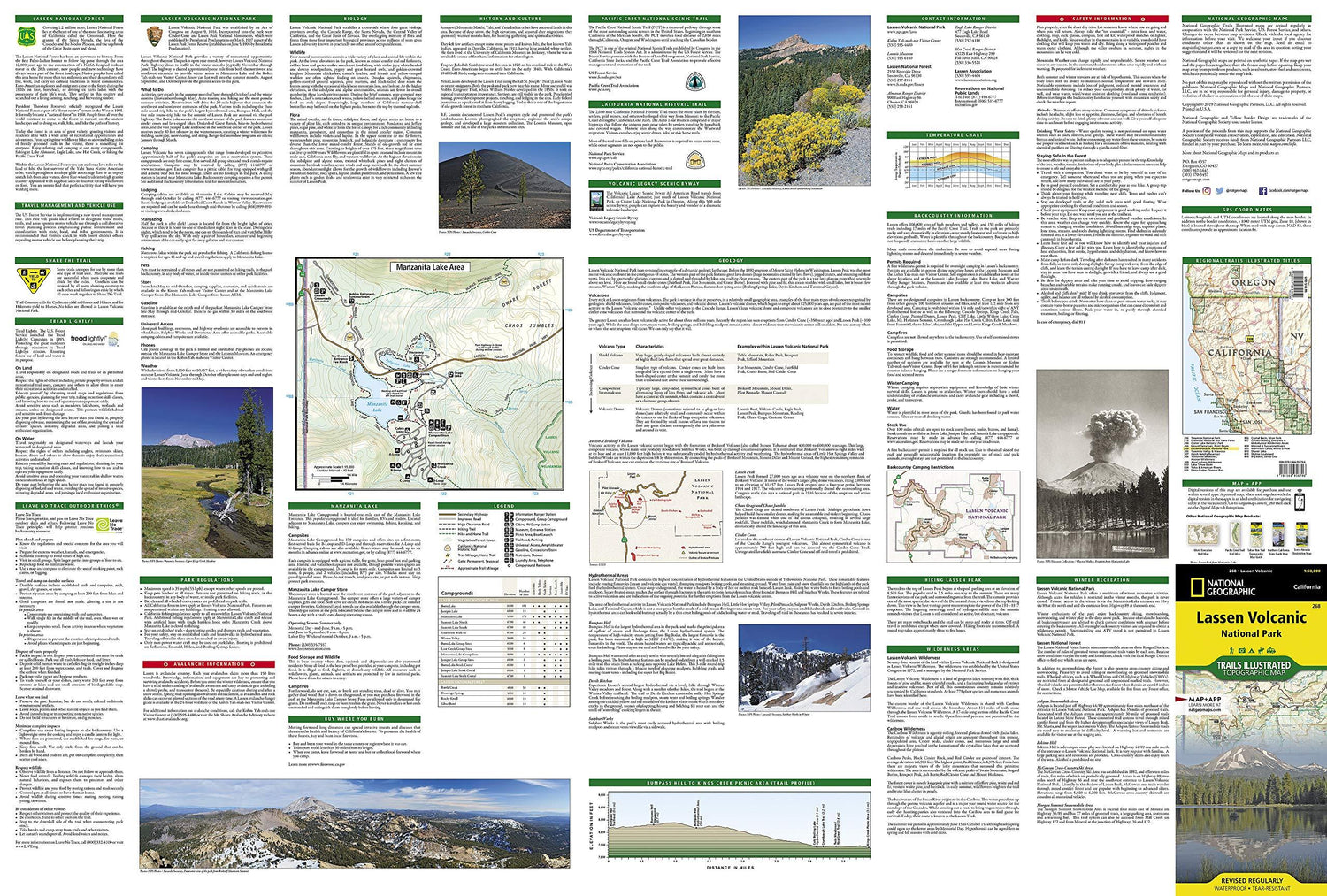
Task: Click the Twitter bird icon for @natgeomaps
Action: (1220, 190)
